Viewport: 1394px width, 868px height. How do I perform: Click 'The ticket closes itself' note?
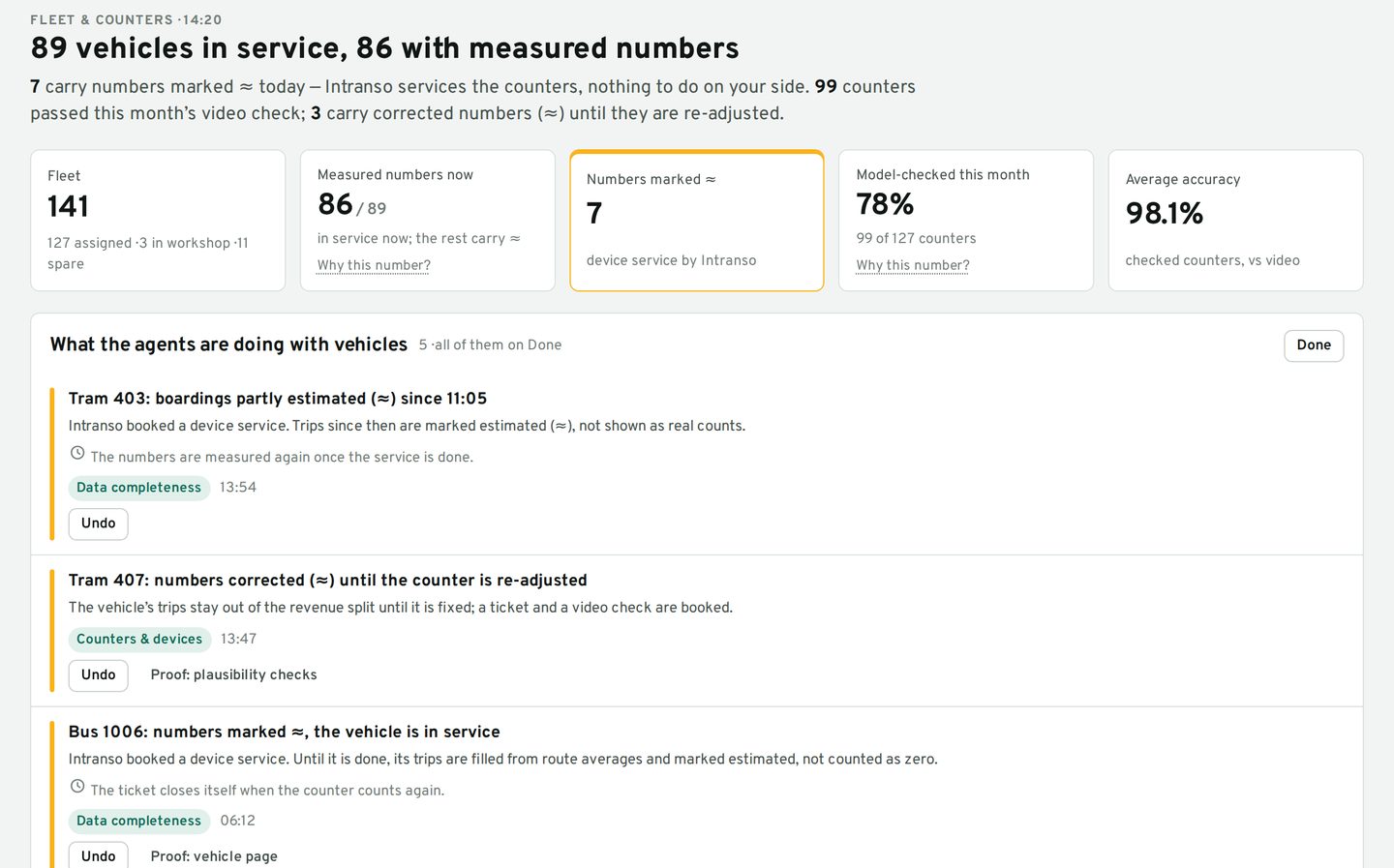268,791
